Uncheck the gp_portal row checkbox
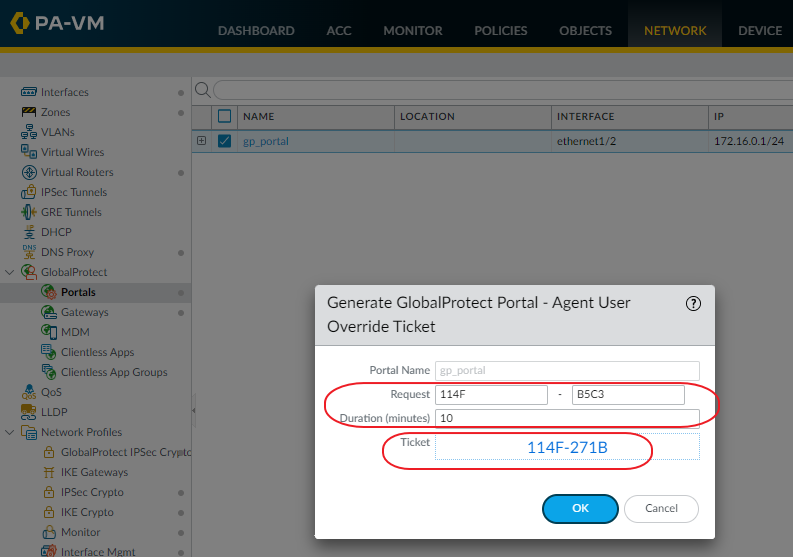The width and height of the screenshot is (793, 557). (224, 141)
